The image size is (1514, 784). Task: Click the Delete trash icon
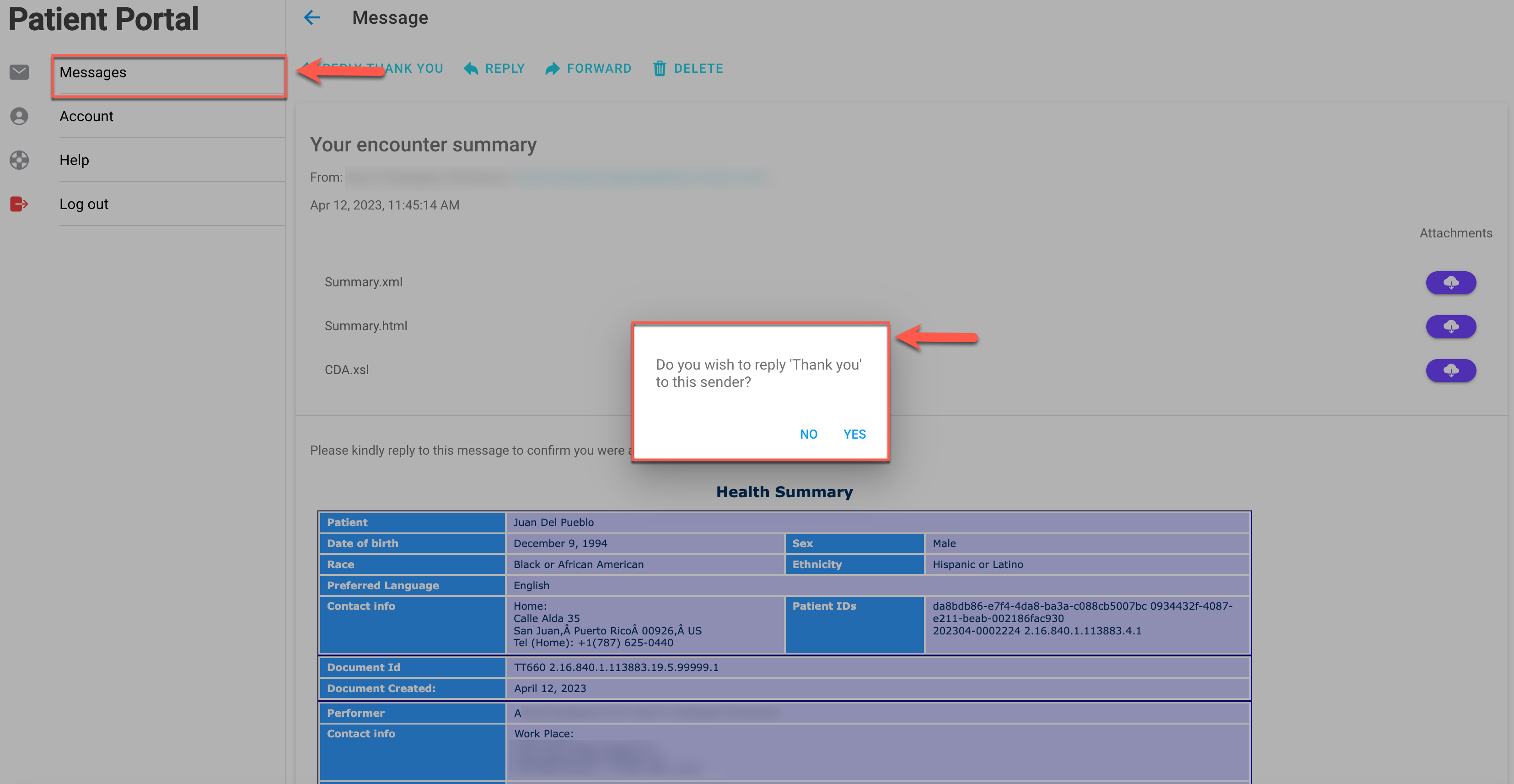[x=660, y=69]
